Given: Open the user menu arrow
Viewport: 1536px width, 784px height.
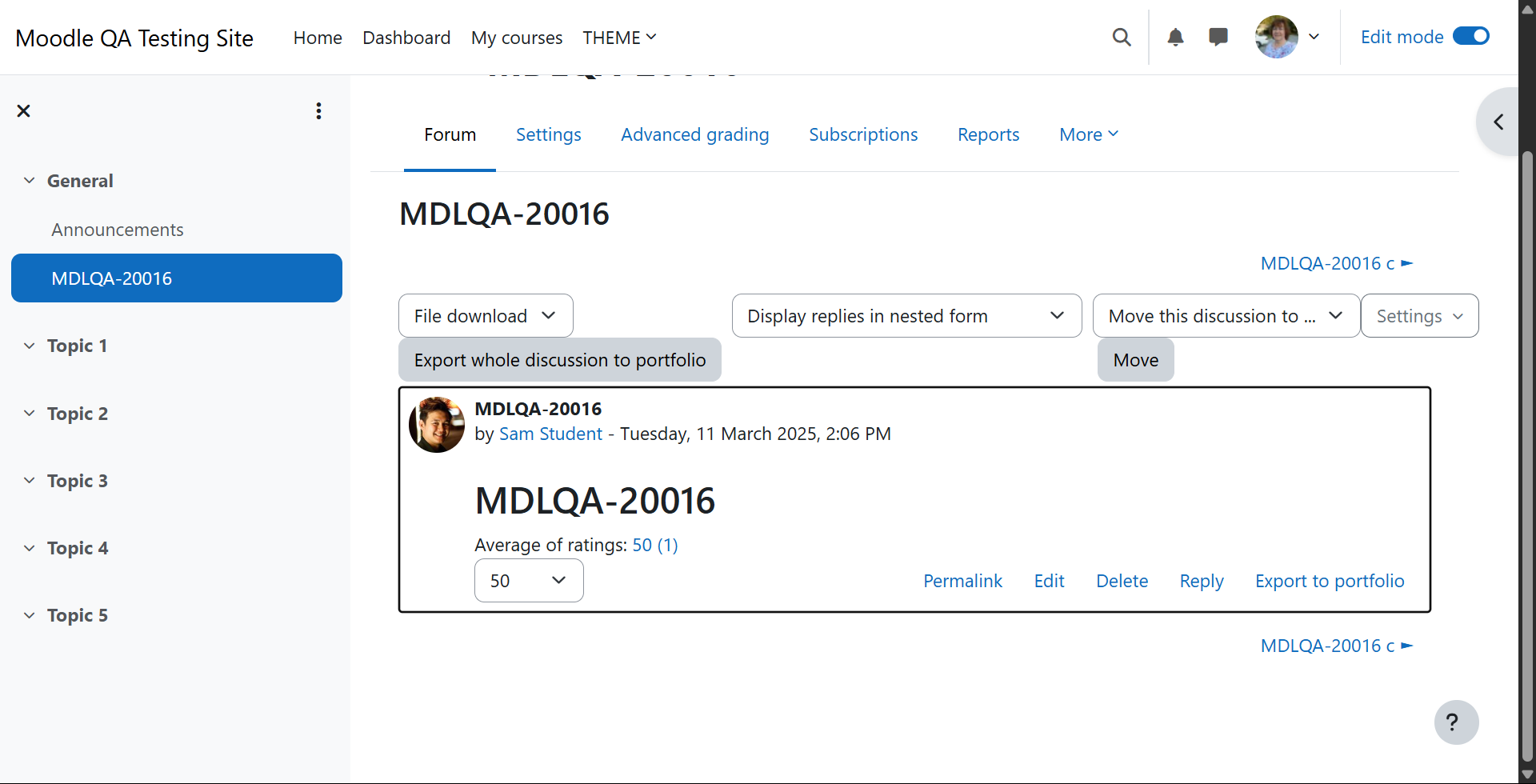Looking at the screenshot, I should (1314, 37).
